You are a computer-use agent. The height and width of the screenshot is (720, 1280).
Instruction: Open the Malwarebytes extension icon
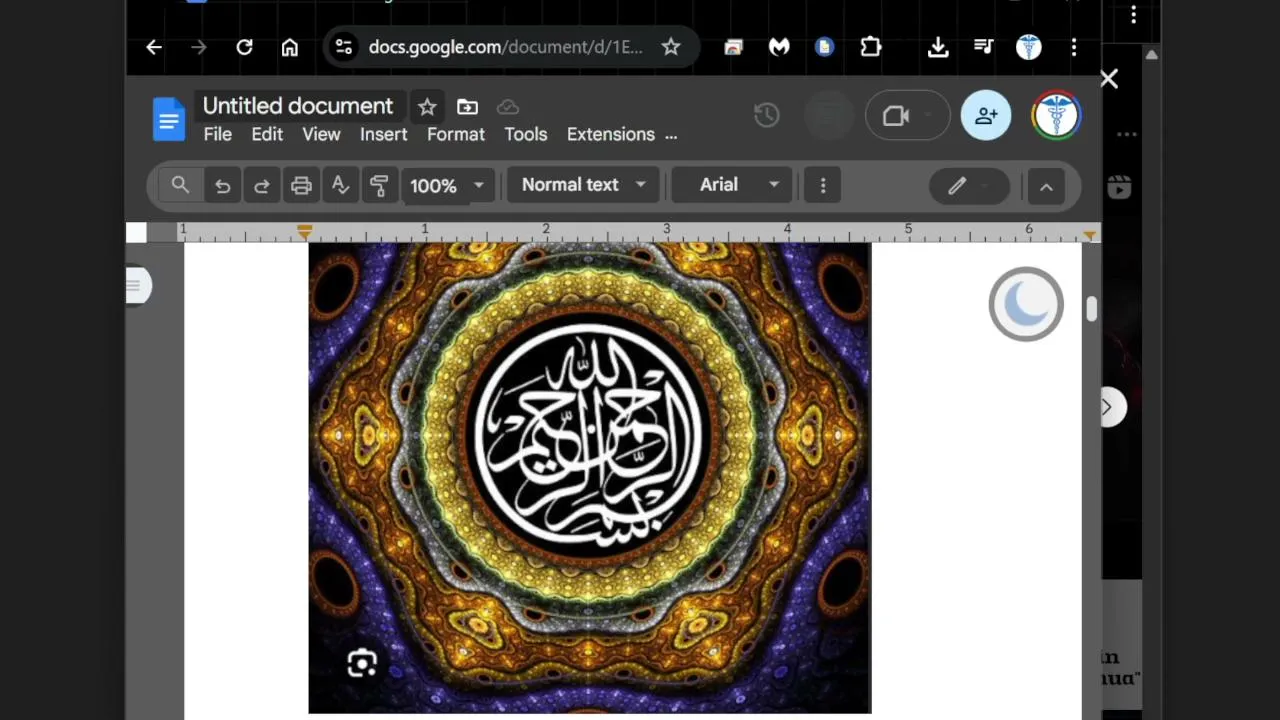[779, 47]
